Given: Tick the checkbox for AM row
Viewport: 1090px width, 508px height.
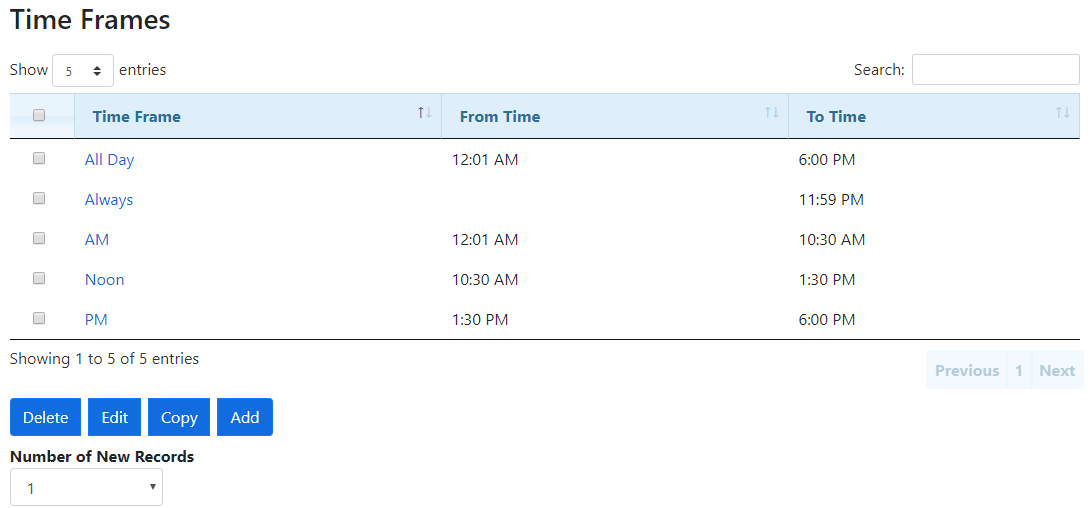Looking at the screenshot, I should (x=39, y=238).
